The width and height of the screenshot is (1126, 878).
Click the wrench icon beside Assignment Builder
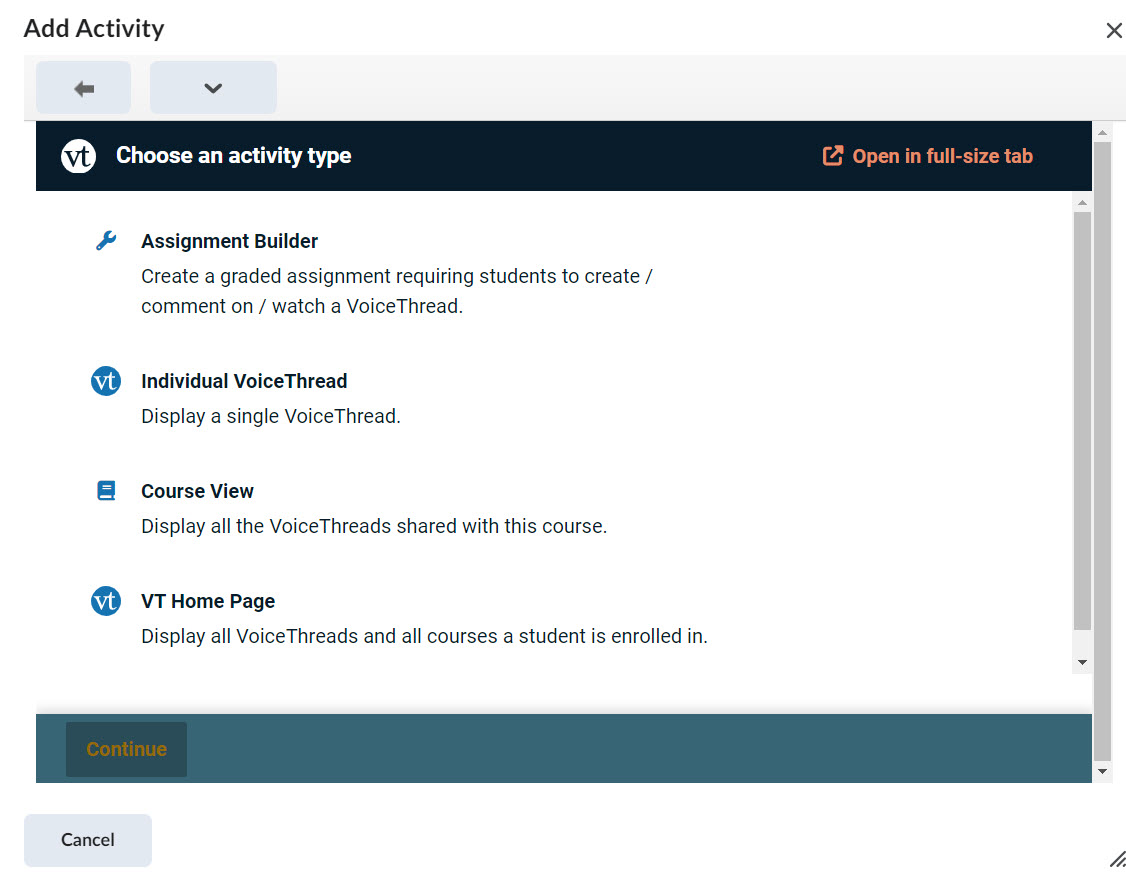tap(106, 239)
